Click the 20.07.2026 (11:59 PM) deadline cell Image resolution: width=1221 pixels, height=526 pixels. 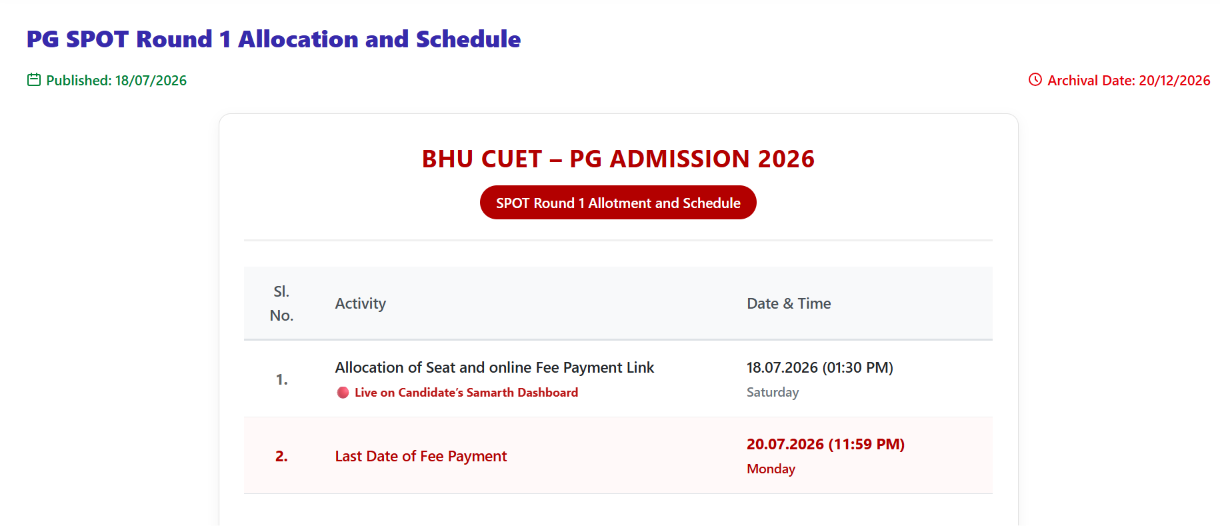pyautogui.click(x=826, y=444)
